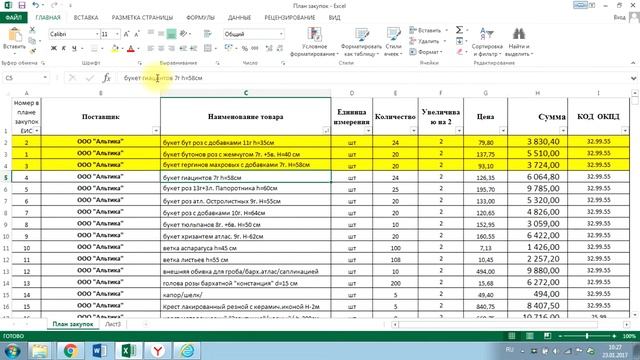
Task: Click the Format Painter brush icon
Action: tap(32, 51)
